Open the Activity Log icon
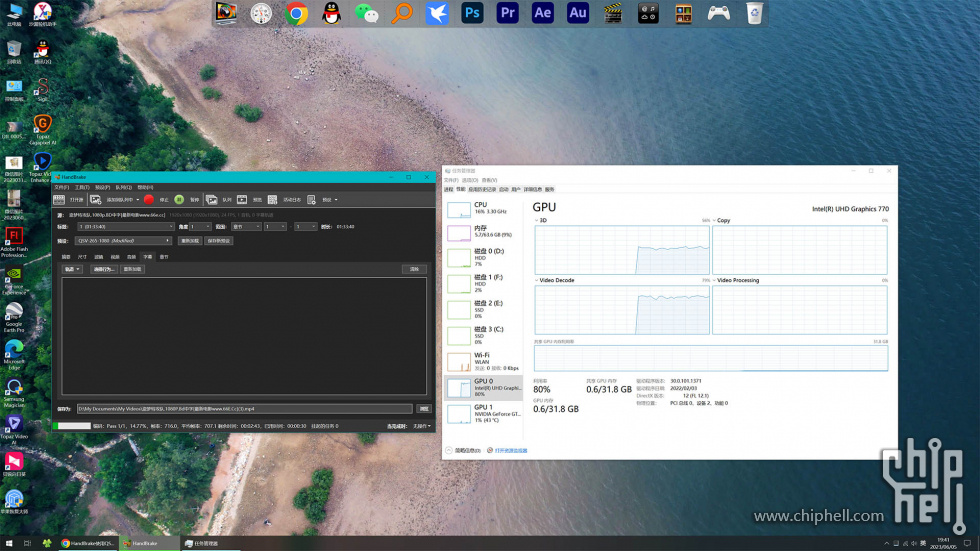Viewport: 980px width, 551px height. [272, 200]
